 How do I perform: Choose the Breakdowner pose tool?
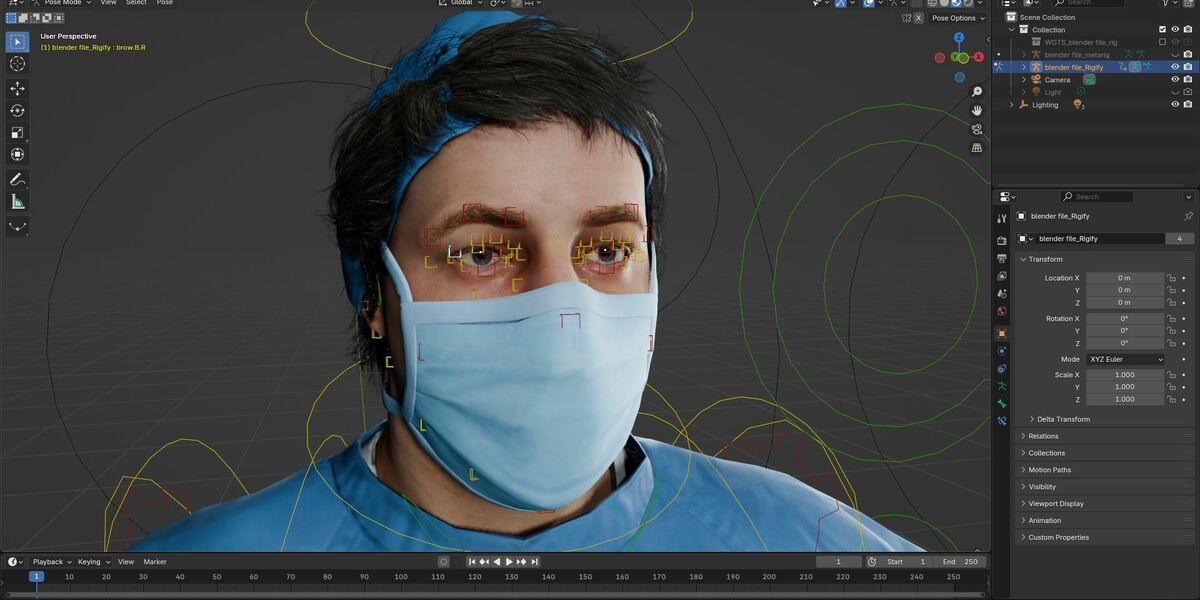click(17, 226)
